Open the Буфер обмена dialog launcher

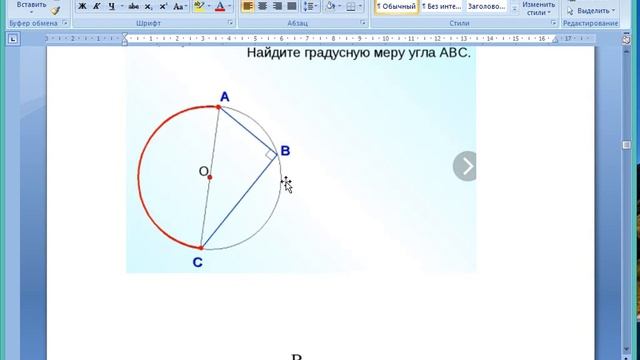tap(65, 23)
